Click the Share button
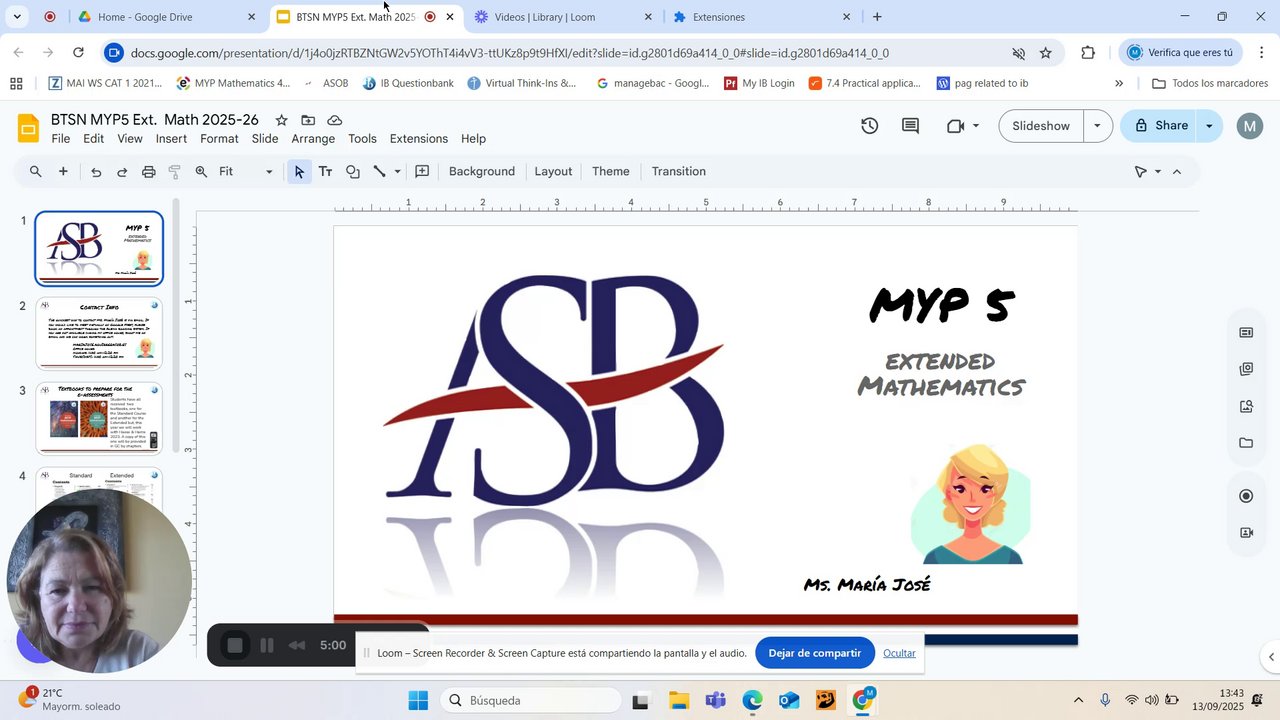This screenshot has height=720, width=1280. click(1159, 126)
